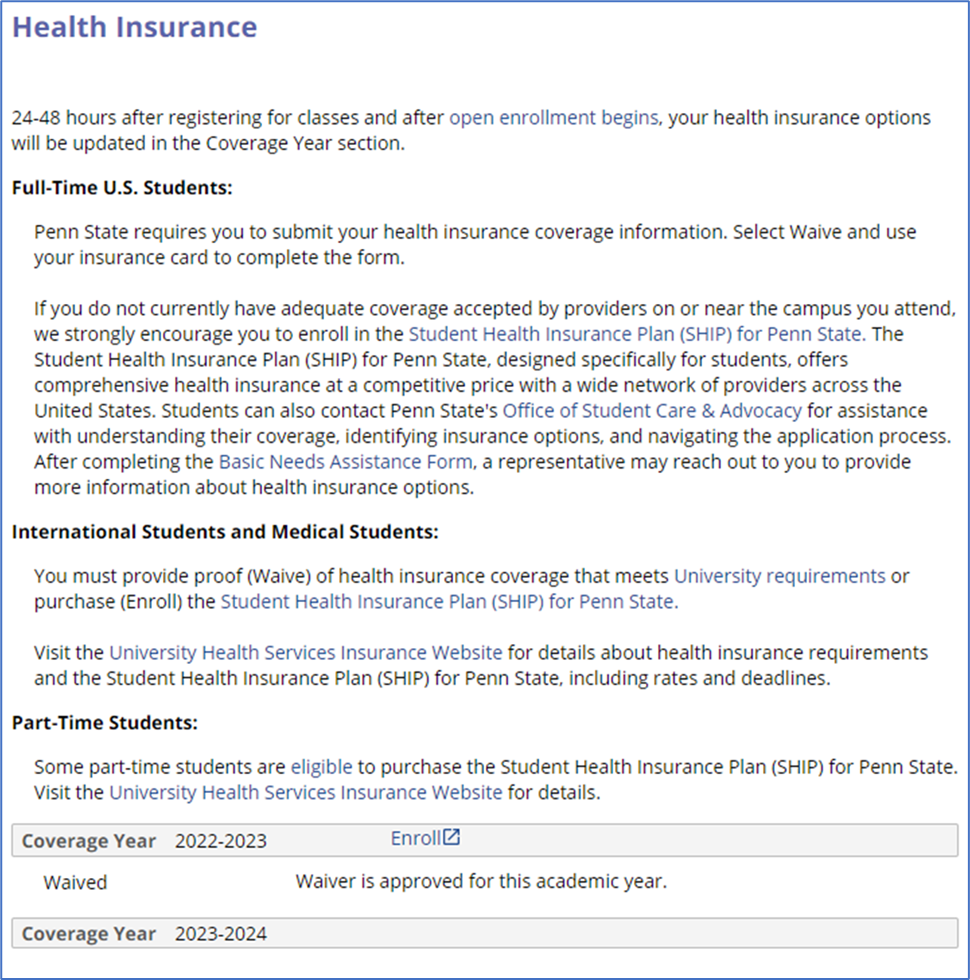The height and width of the screenshot is (980, 970).
Task: Click the Waived status label
Action: tap(75, 882)
